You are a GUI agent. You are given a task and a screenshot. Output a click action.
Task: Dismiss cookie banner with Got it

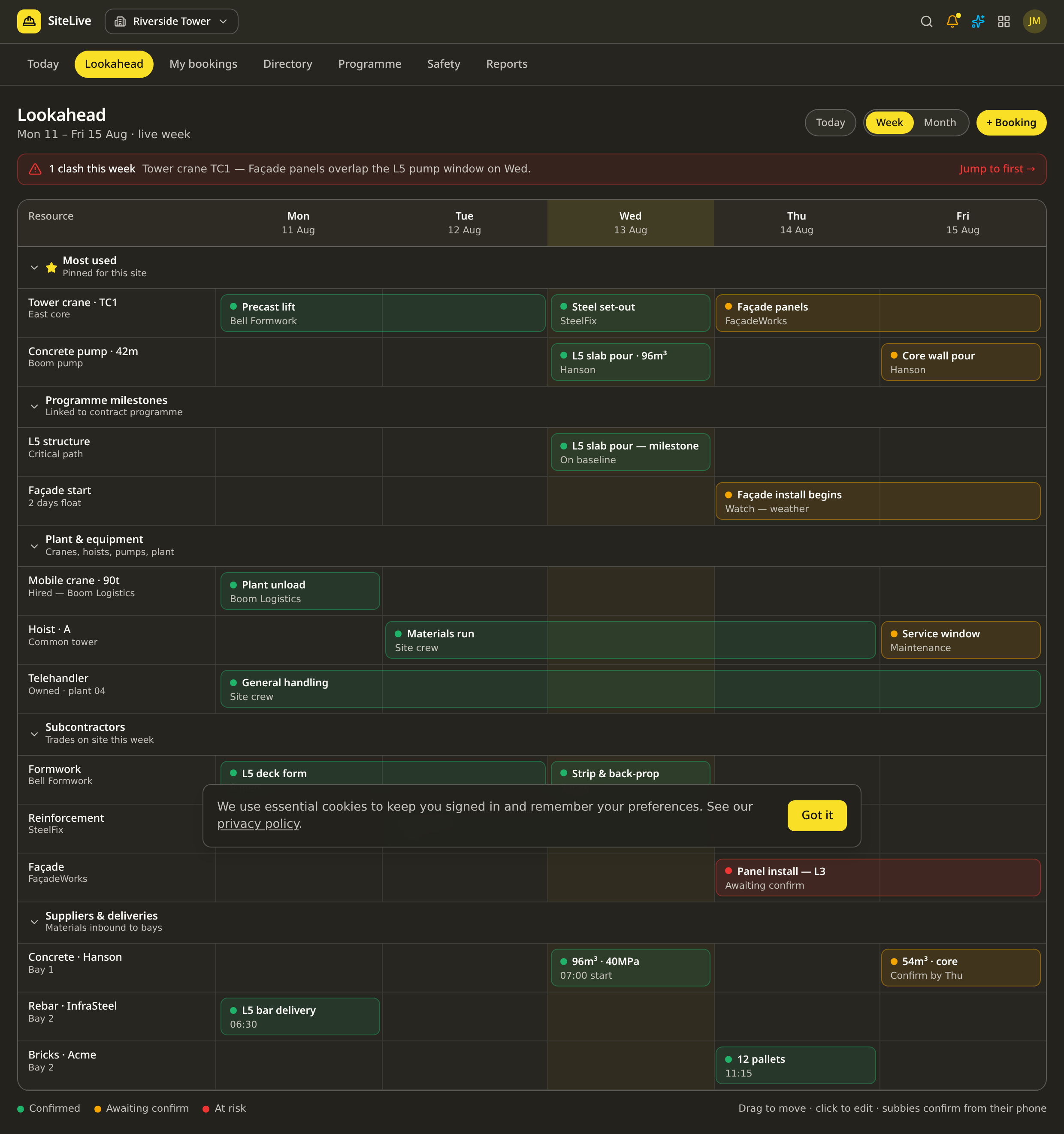pyautogui.click(x=817, y=815)
